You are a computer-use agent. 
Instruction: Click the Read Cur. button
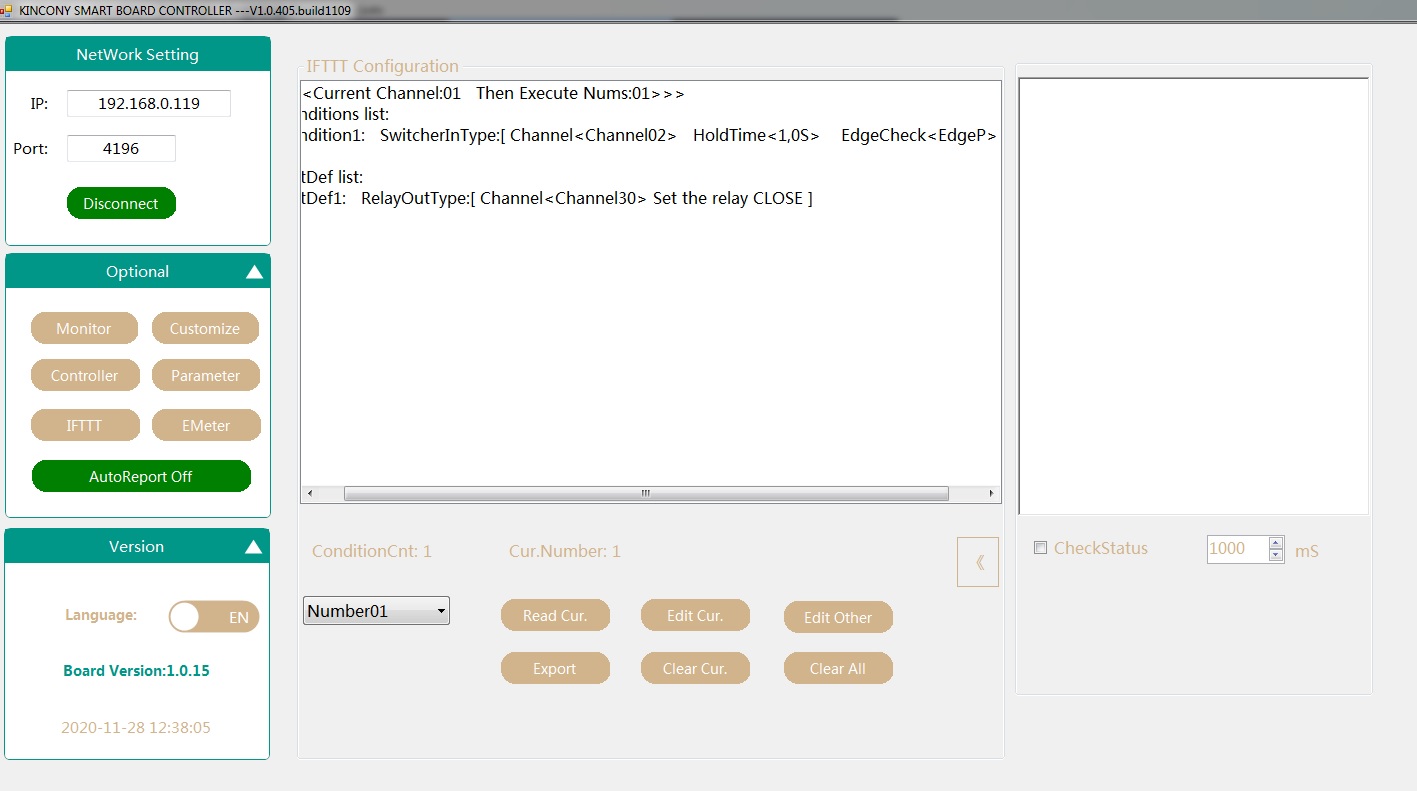[555, 616]
